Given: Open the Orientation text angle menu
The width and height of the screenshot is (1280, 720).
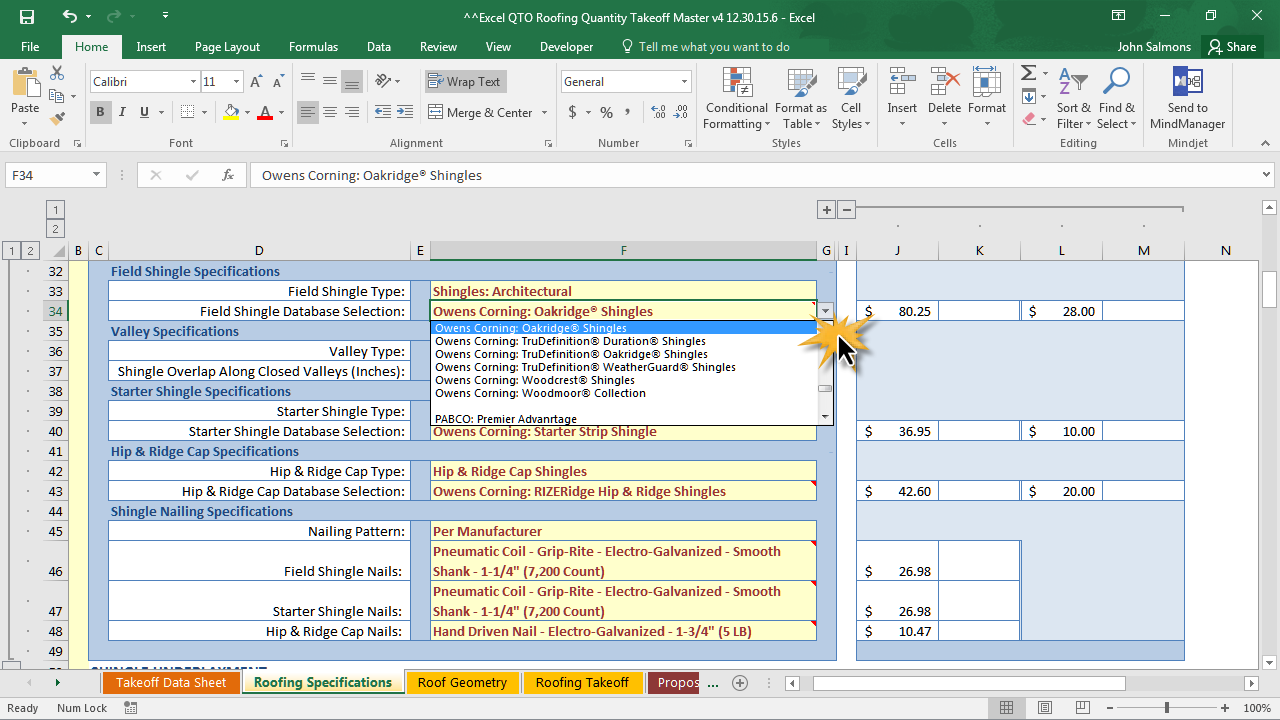Looking at the screenshot, I should click(387, 81).
